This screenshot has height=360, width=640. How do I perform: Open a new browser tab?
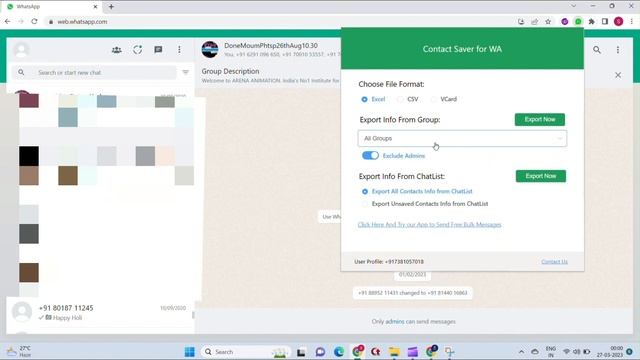click(111, 7)
